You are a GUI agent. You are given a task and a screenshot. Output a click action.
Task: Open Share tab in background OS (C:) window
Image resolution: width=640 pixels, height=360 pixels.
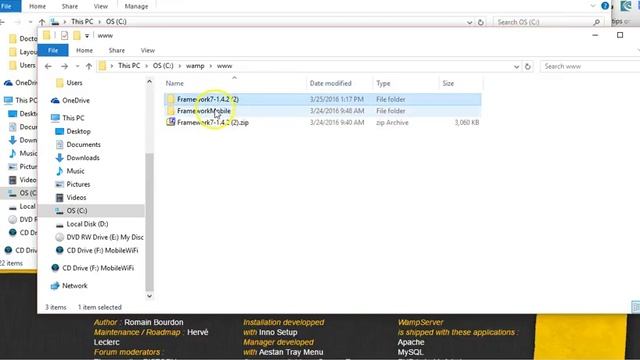[70, 6]
